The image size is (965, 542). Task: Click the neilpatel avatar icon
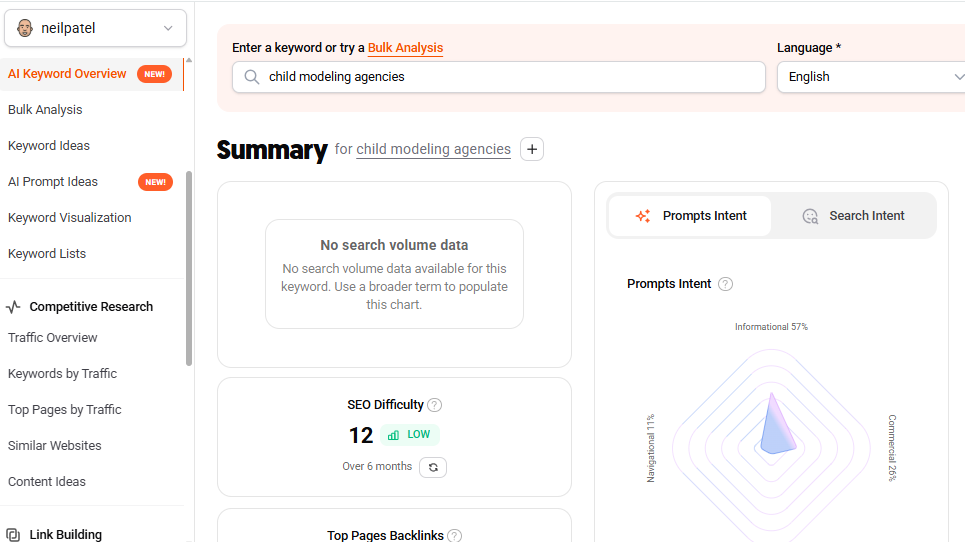(x=25, y=28)
